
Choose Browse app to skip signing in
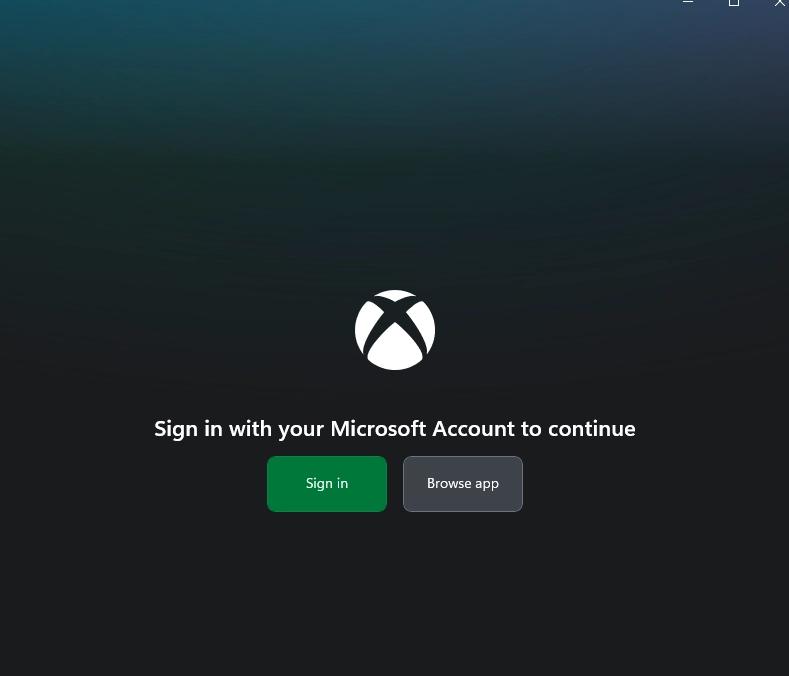tap(462, 484)
